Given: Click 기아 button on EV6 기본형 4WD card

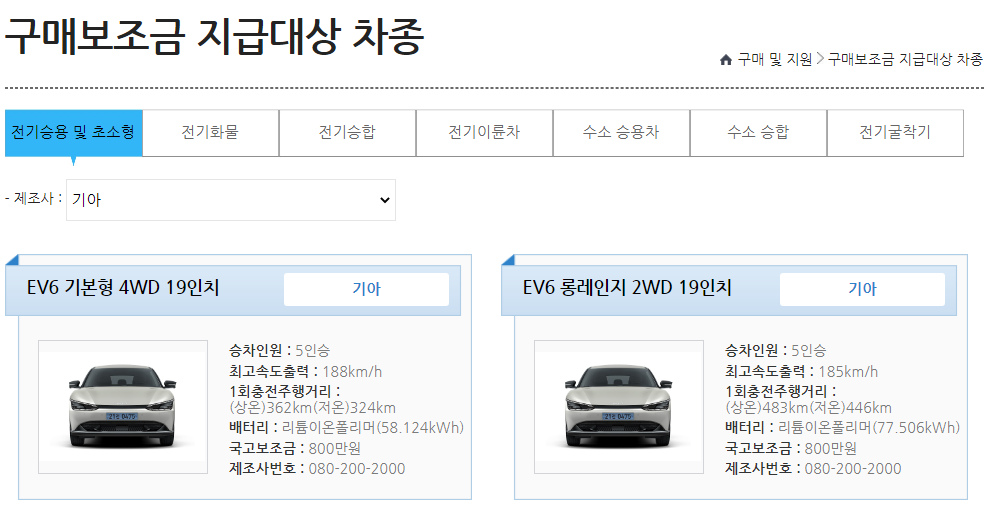Looking at the screenshot, I should point(366,289).
